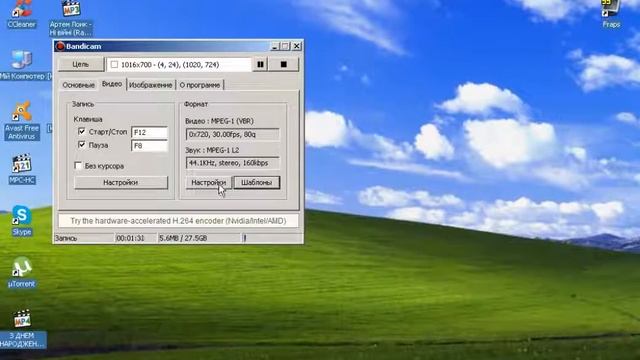Switch to the Основные tab
Screen dimensions: 640x360
pyautogui.click(x=78, y=85)
